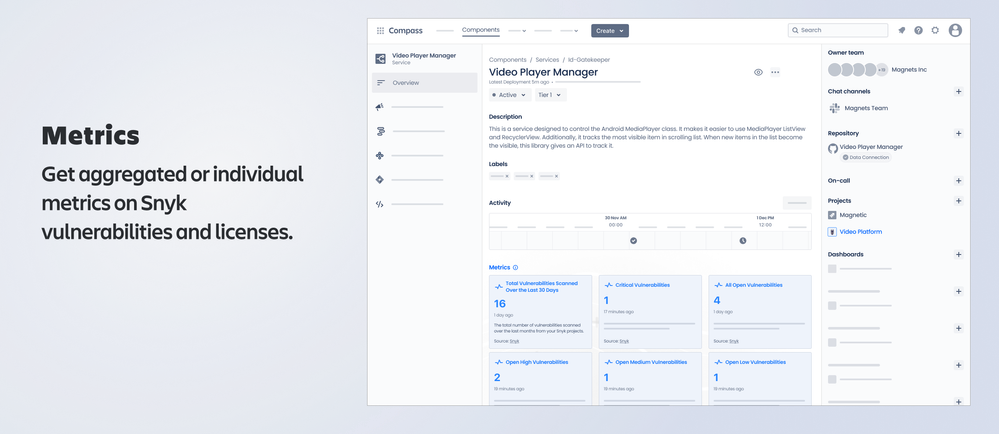
Task: Add a repository with plus icon
Action: 958,133
